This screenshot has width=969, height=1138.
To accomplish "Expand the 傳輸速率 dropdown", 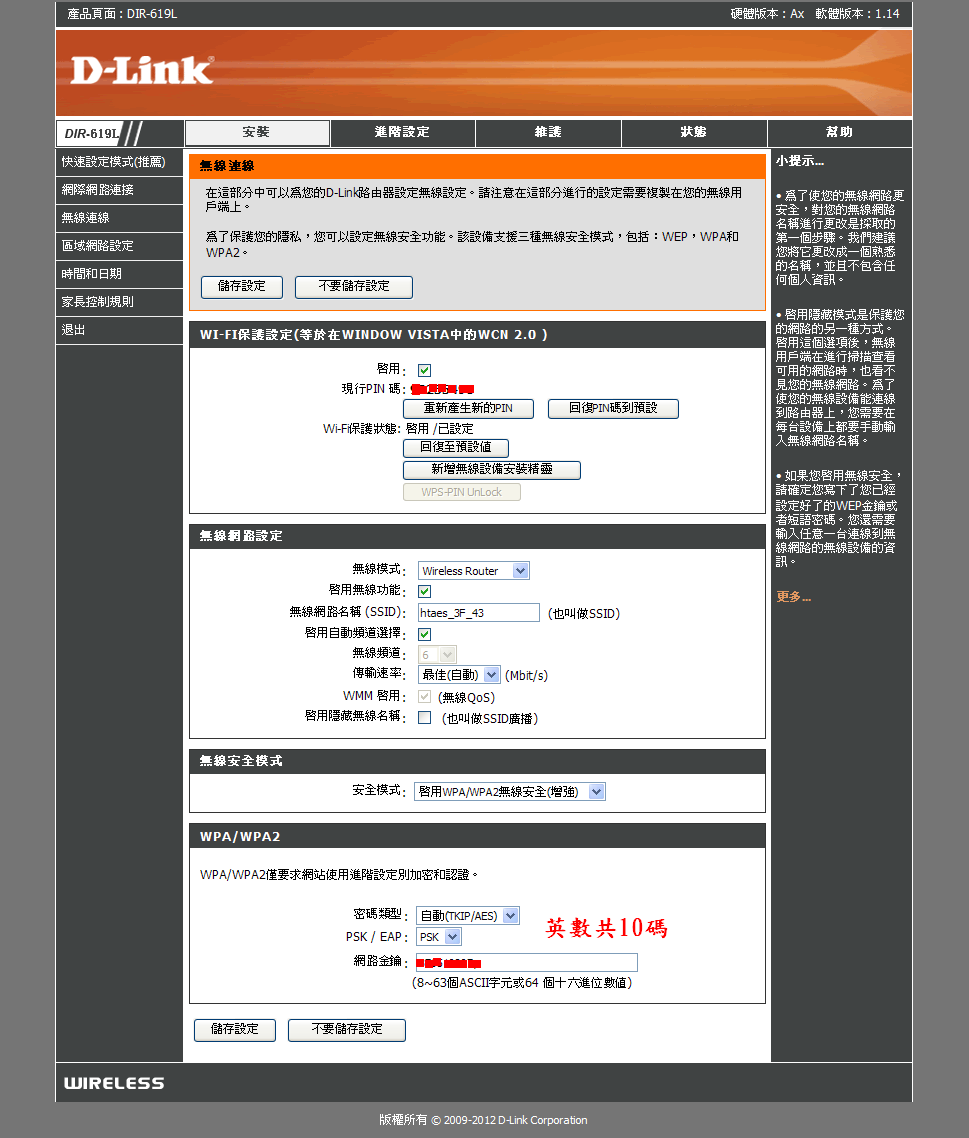I will (459, 675).
